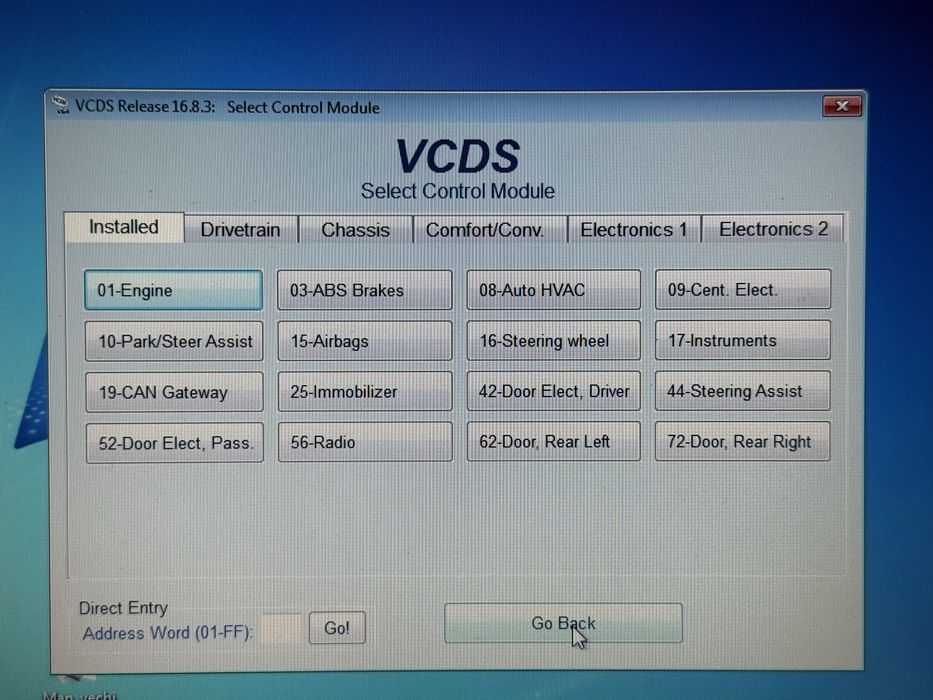The height and width of the screenshot is (700, 933).
Task: Select 42-Door Elect, Driver module
Action: (553, 391)
